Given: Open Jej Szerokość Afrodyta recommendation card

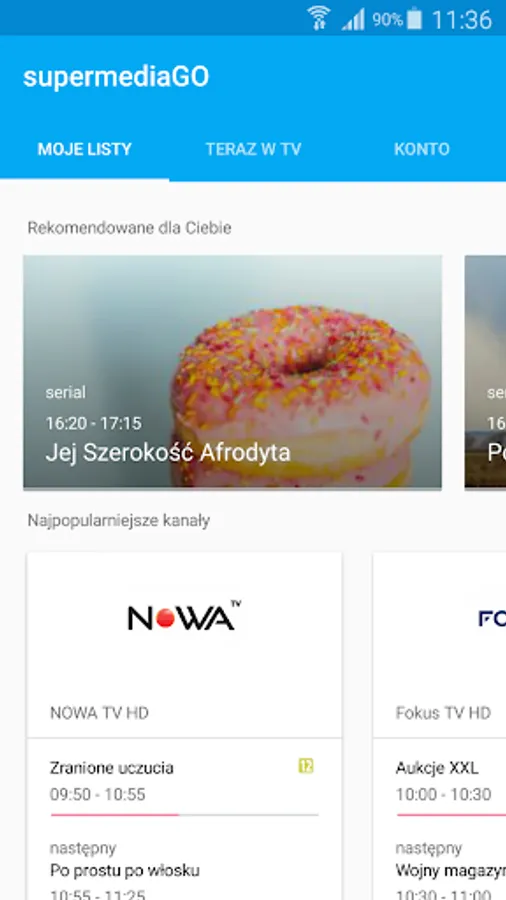Looking at the screenshot, I should click(232, 372).
